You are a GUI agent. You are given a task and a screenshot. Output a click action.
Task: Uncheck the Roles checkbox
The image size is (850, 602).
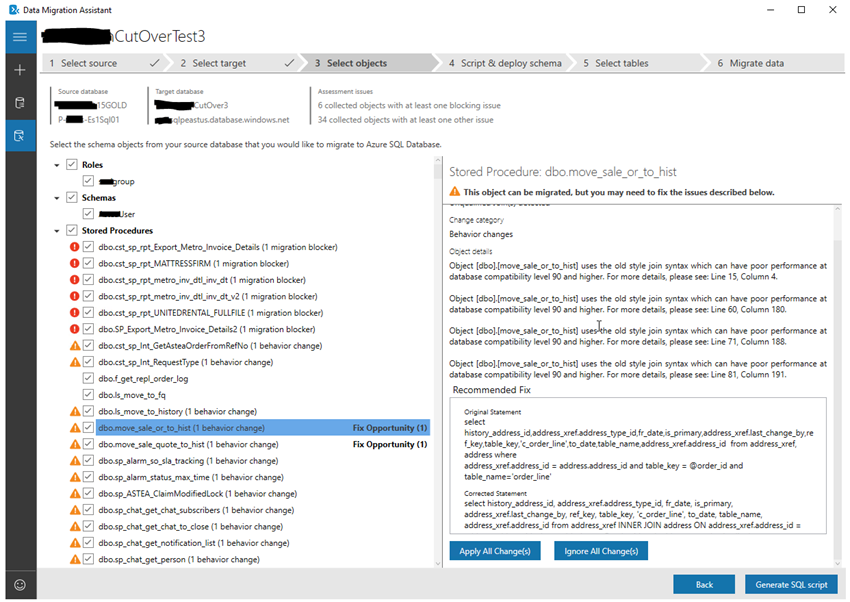(71, 164)
